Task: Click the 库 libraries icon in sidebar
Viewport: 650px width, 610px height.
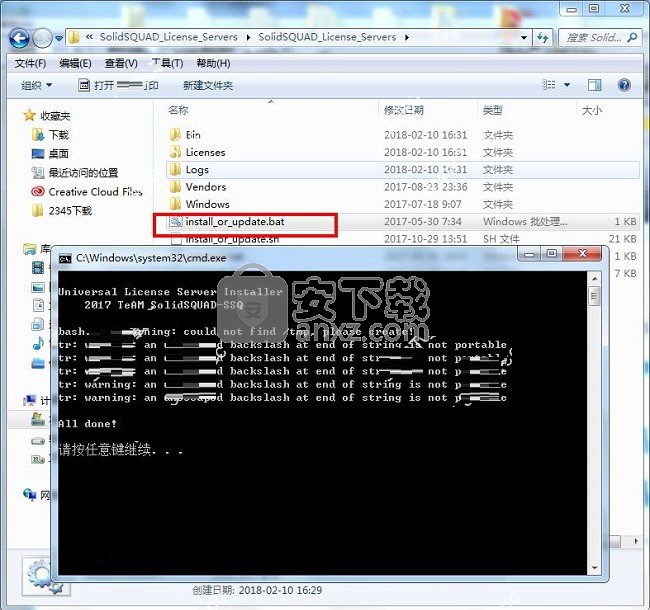Action: pos(30,249)
